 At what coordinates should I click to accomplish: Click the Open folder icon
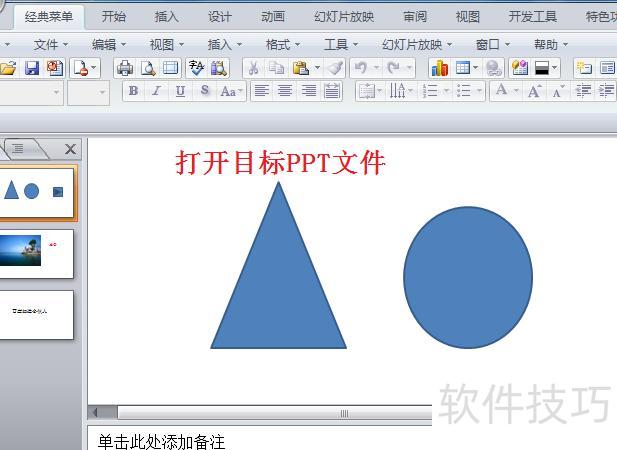[x=7, y=68]
